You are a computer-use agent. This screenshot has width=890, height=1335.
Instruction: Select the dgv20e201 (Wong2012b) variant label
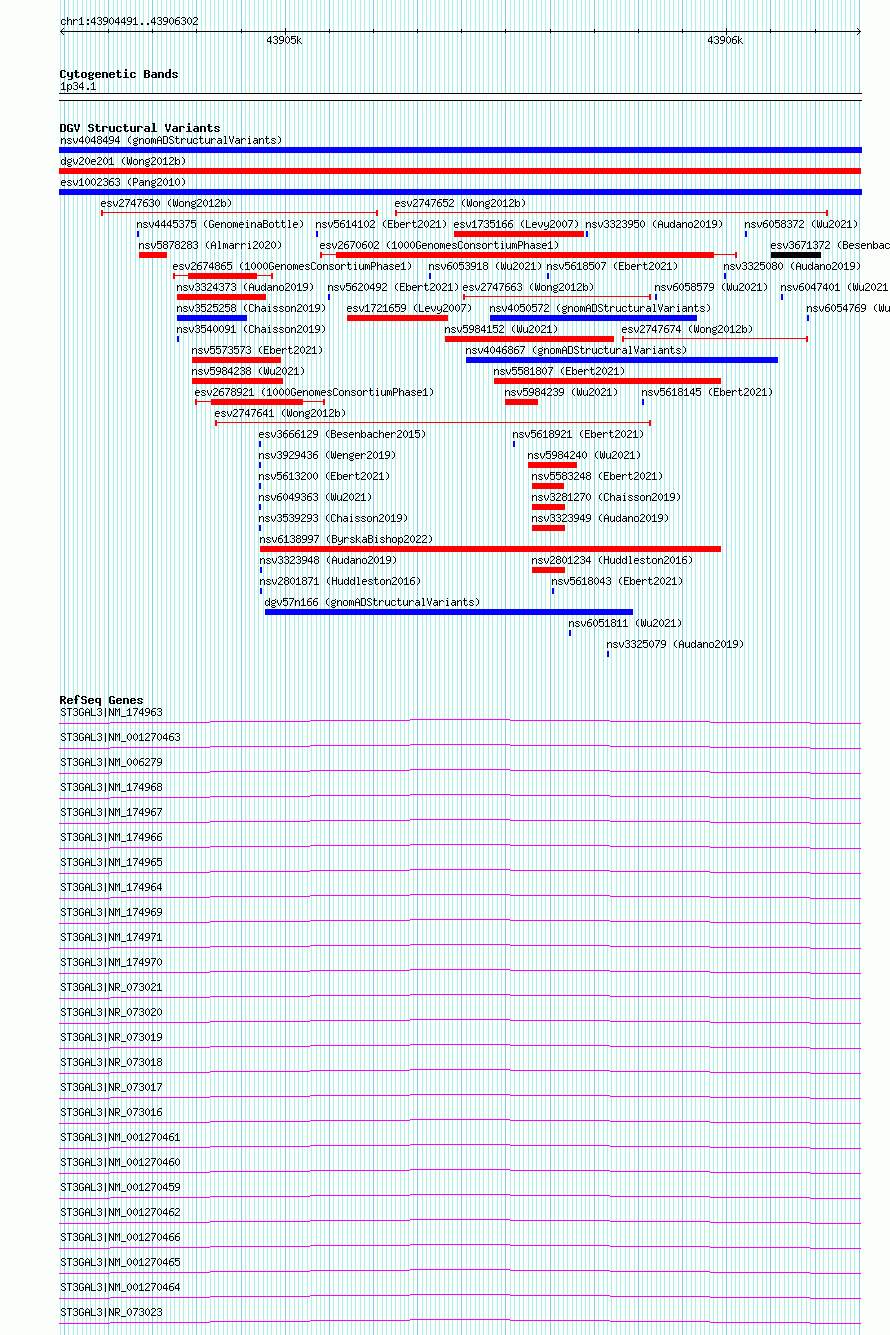(x=123, y=161)
